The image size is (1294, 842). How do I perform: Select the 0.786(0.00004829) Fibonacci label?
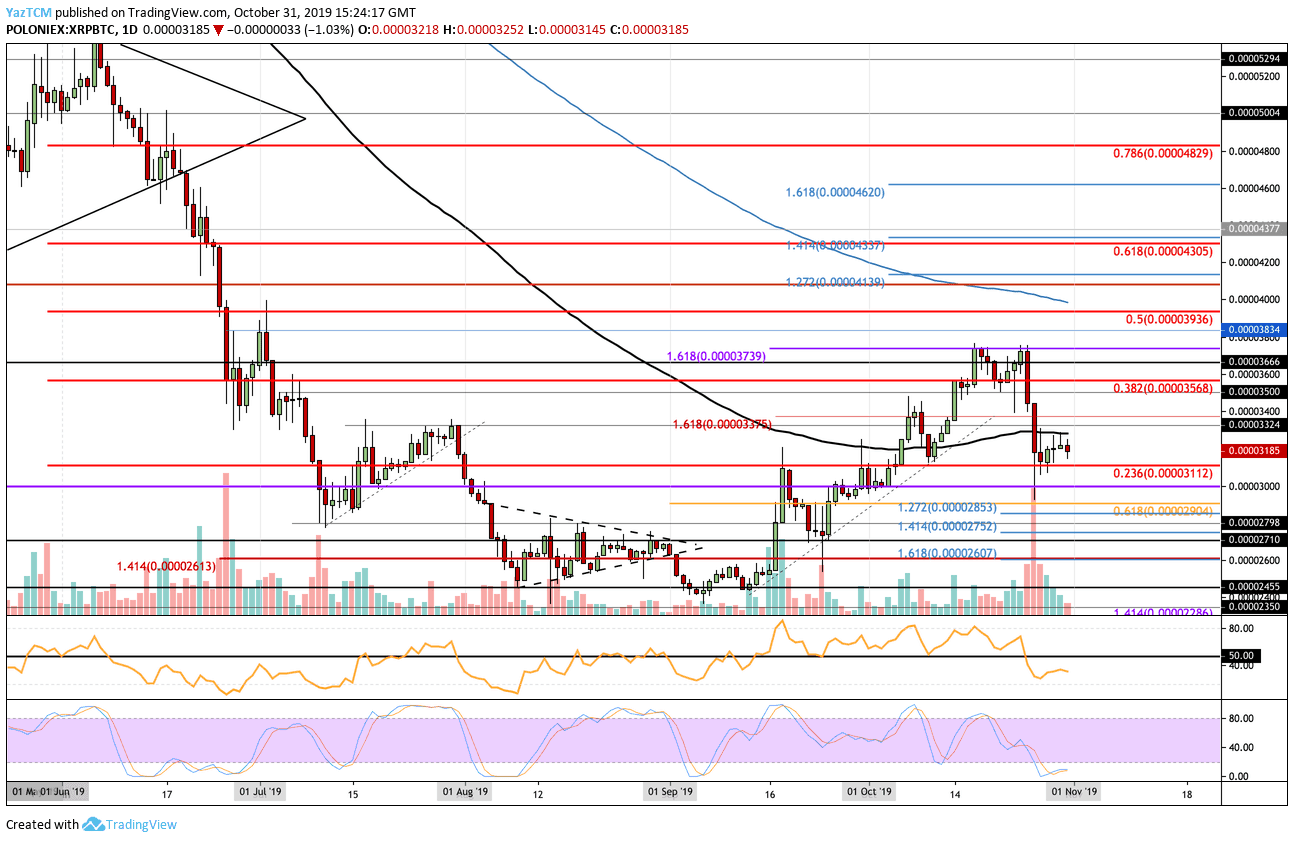click(x=1161, y=153)
